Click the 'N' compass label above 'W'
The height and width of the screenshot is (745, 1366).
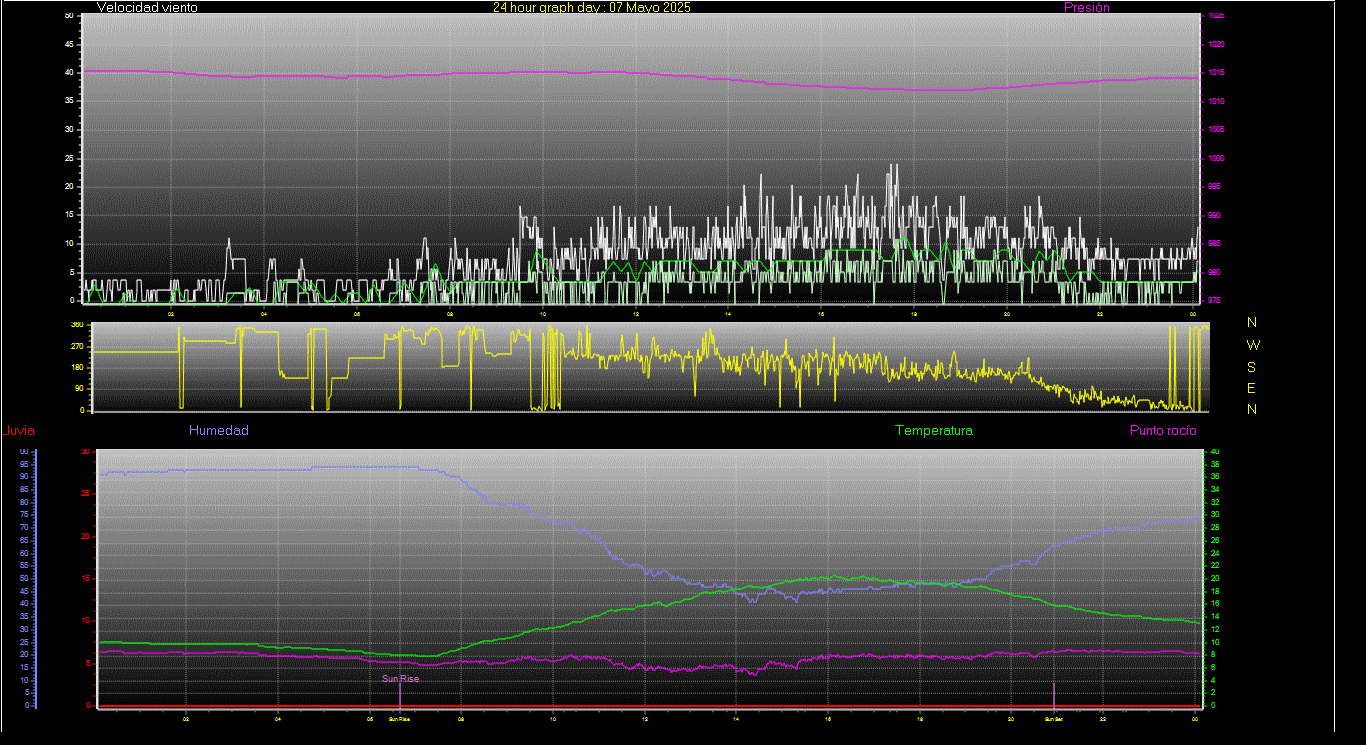[1252, 322]
